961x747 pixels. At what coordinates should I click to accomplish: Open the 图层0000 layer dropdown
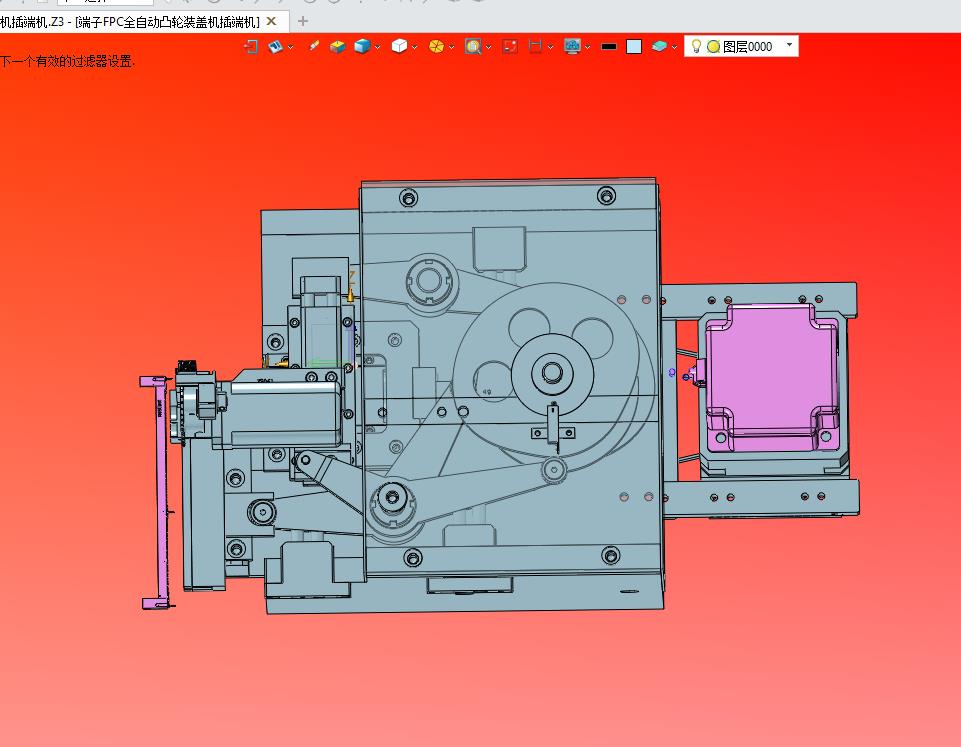(x=789, y=45)
